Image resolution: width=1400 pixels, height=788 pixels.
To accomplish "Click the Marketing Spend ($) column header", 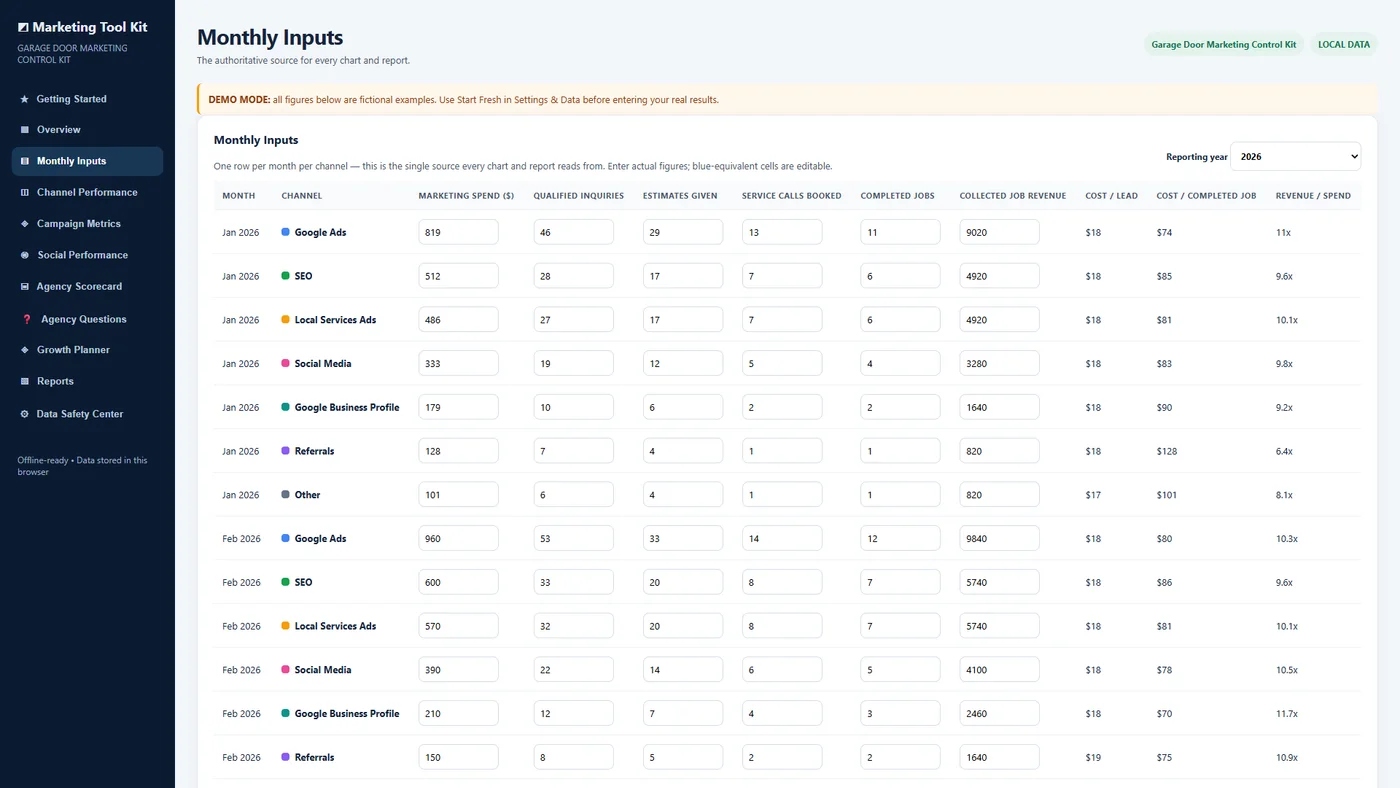I will (x=466, y=196).
